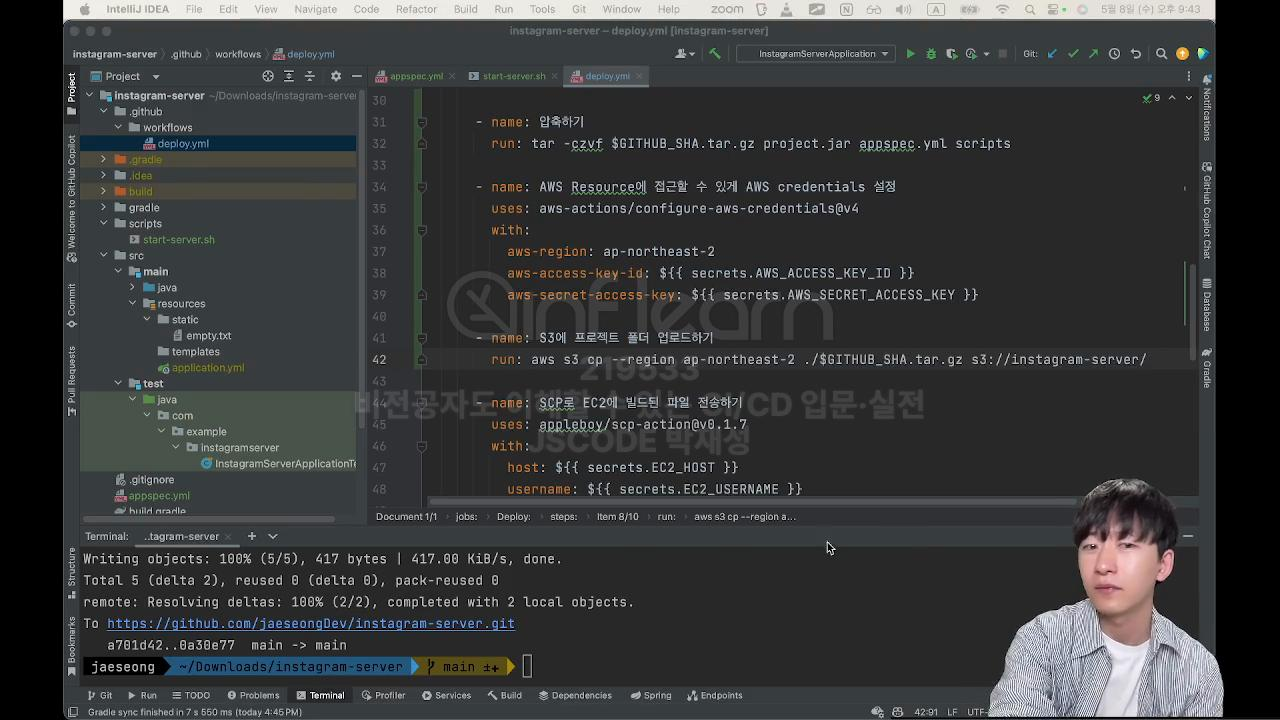
Task: Click the 9 problems inspection indicator
Action: click(1151, 98)
